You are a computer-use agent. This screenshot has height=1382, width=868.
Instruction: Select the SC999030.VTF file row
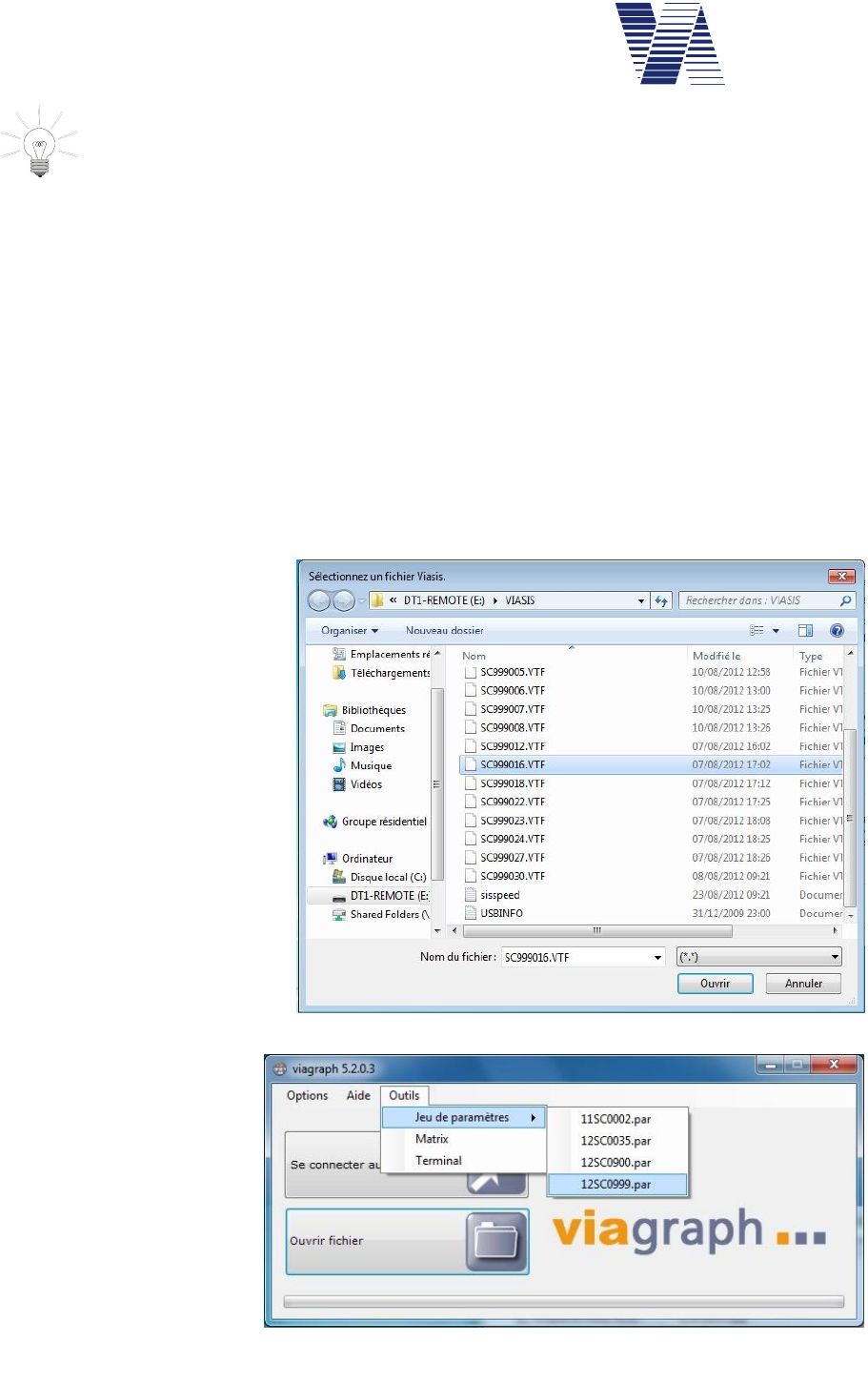651,876
